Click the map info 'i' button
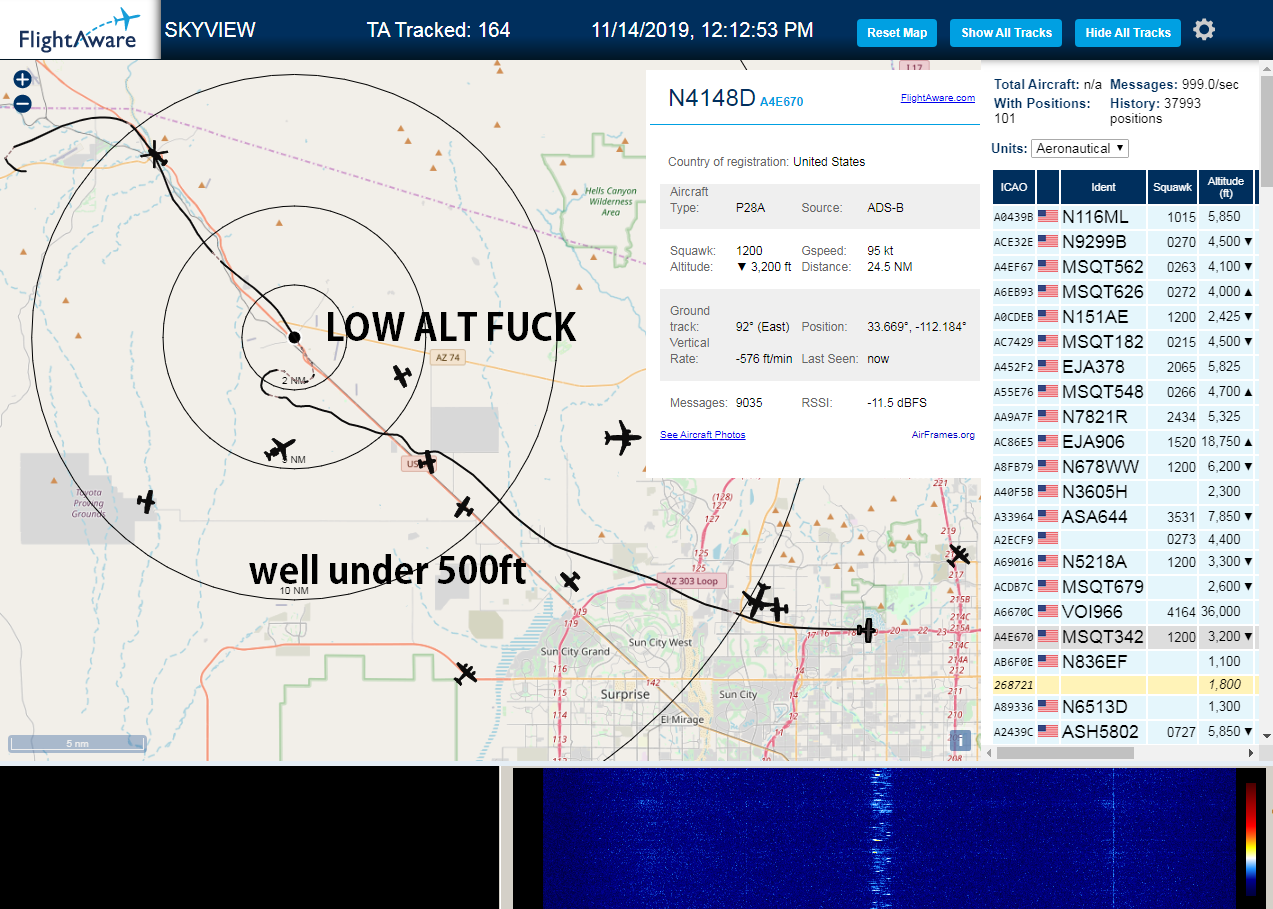 [x=960, y=740]
